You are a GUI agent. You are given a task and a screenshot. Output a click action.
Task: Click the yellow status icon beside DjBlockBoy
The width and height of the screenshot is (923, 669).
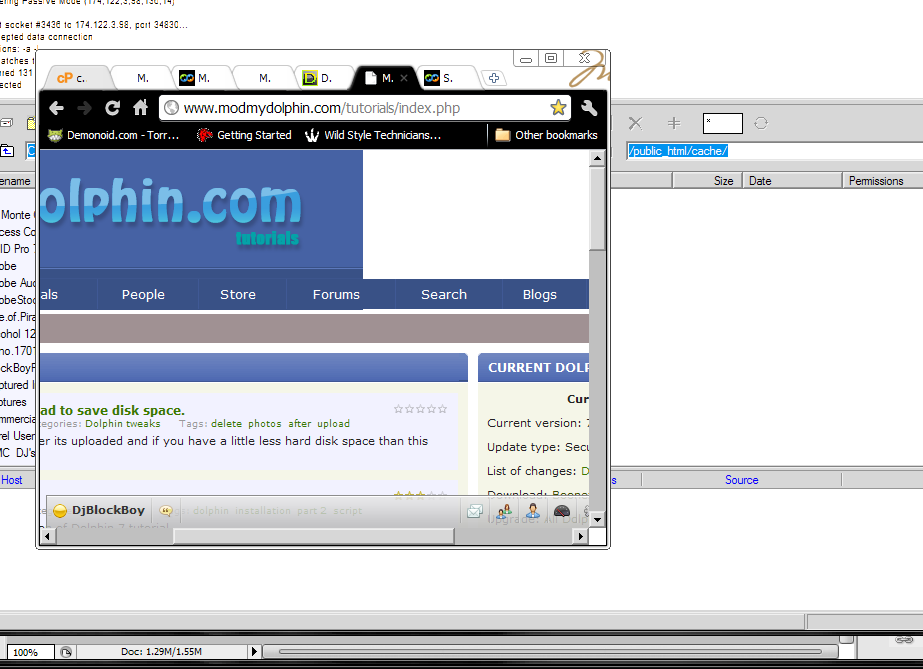59,511
